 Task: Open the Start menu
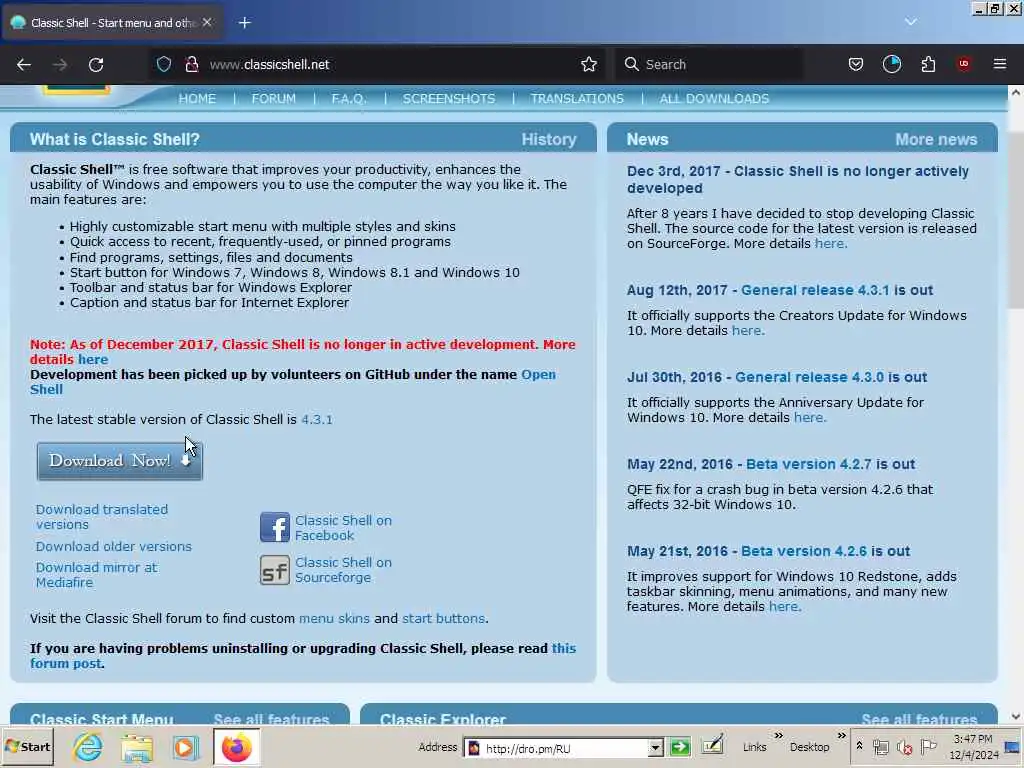[x=28, y=746]
